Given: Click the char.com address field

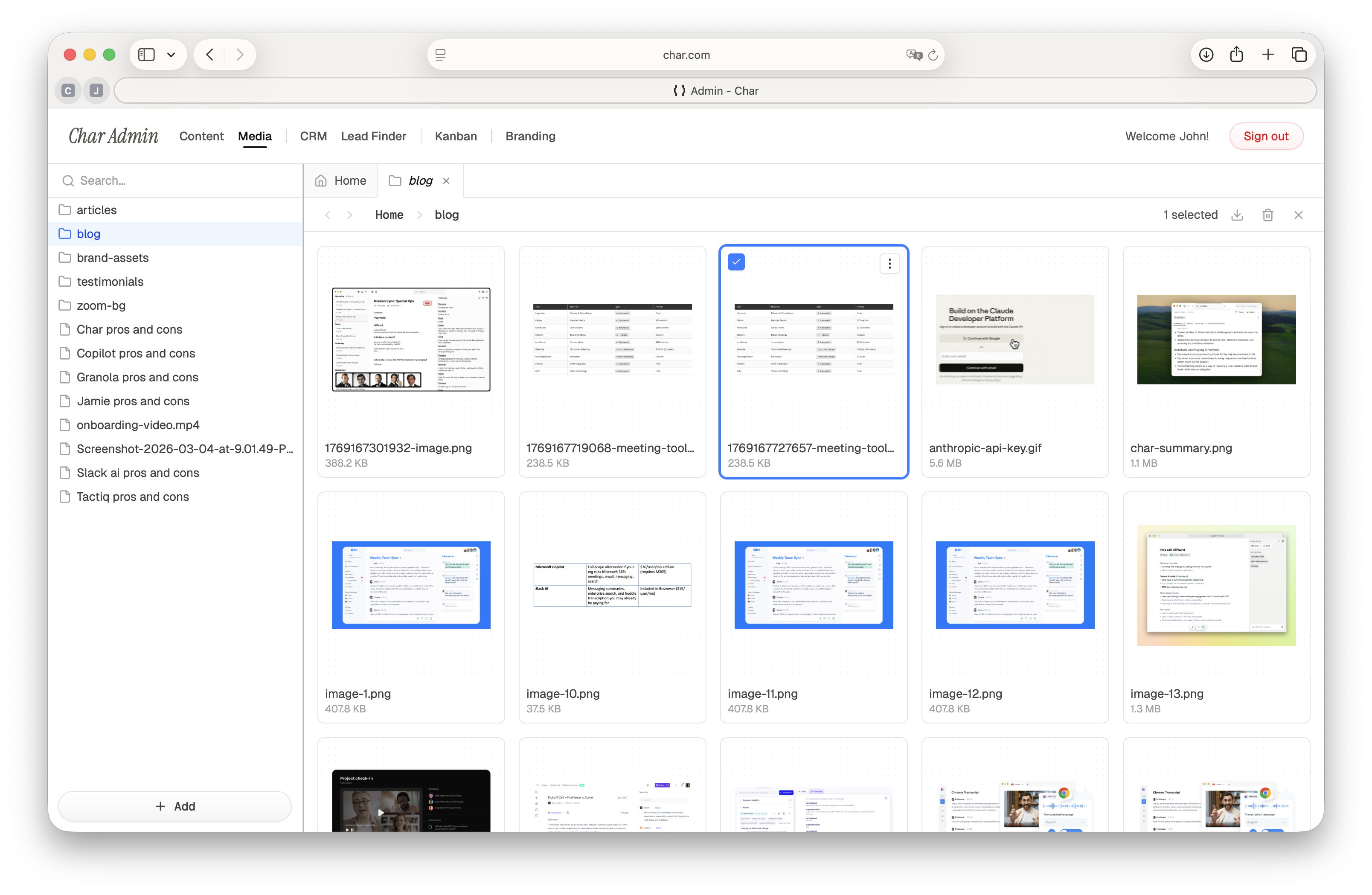Looking at the screenshot, I should (x=686, y=55).
